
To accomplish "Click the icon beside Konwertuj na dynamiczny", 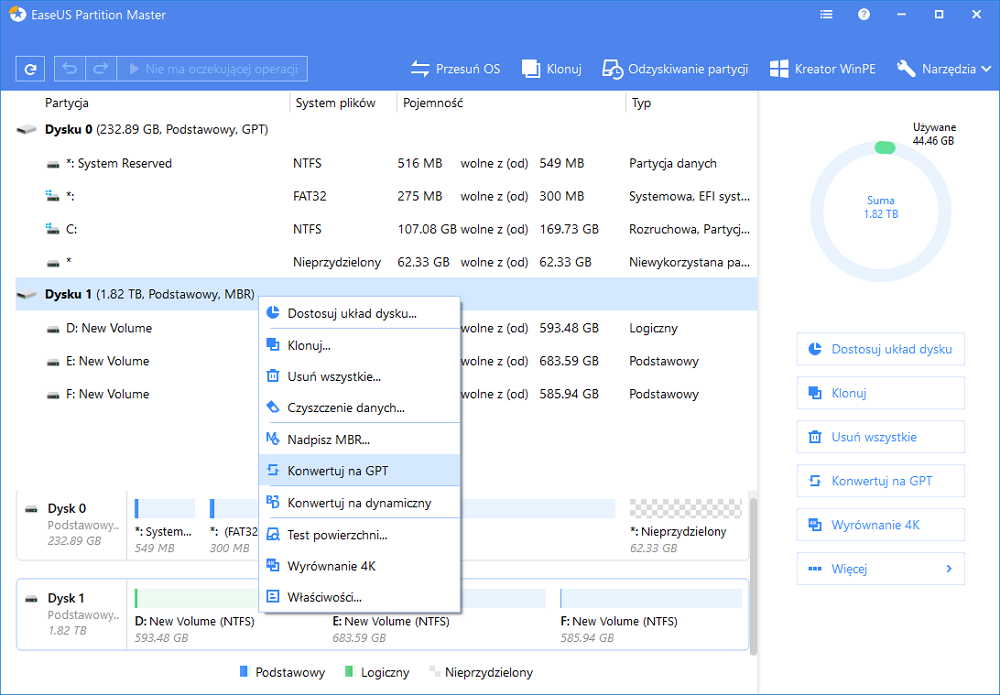I will point(273,502).
